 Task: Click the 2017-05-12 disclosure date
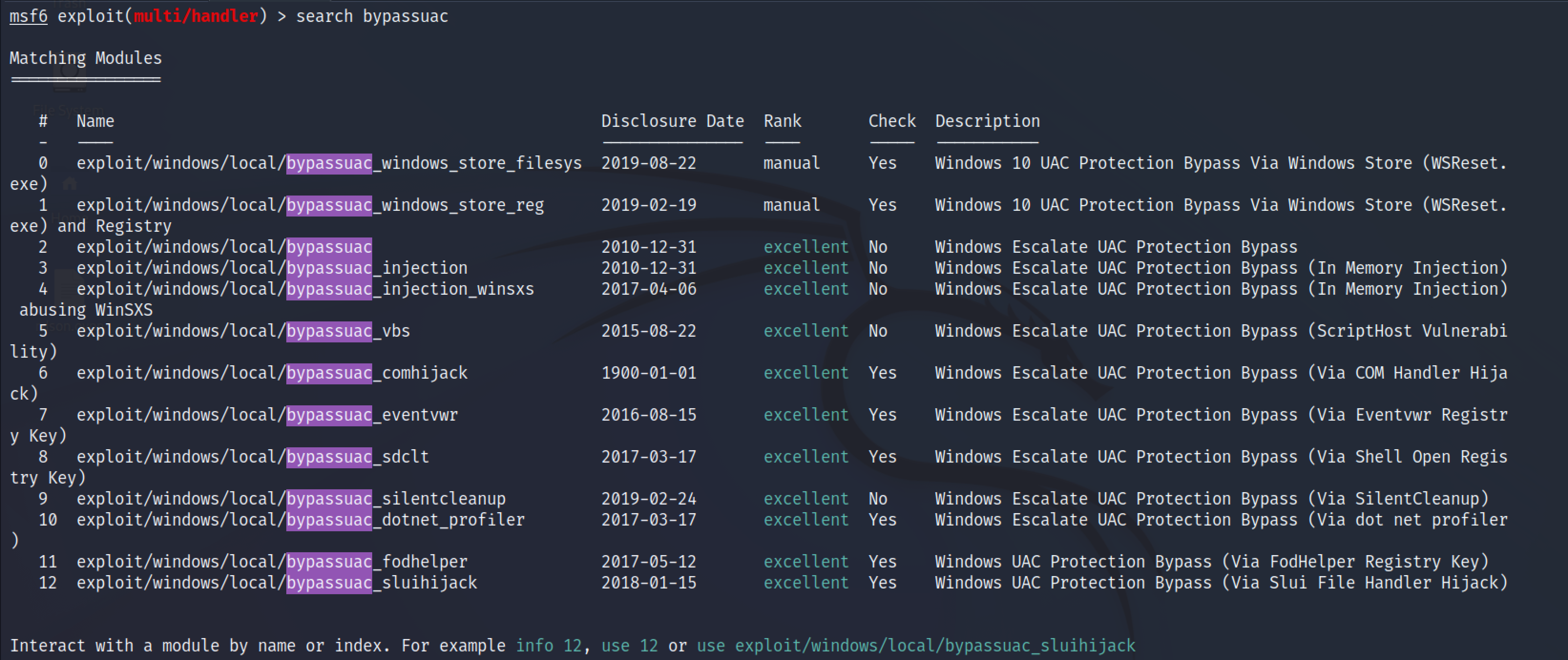pyautogui.click(x=649, y=561)
